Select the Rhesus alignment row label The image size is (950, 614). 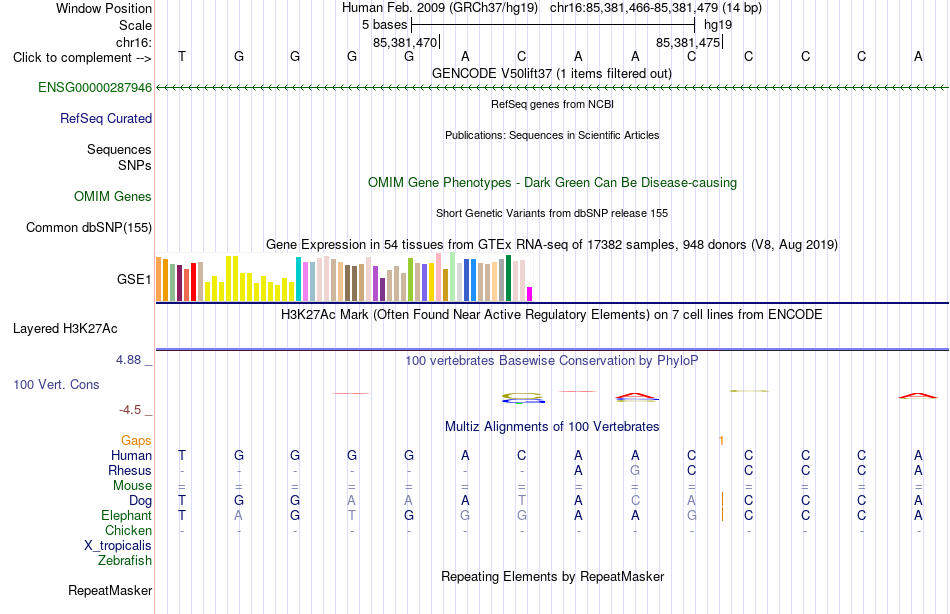pos(130,471)
